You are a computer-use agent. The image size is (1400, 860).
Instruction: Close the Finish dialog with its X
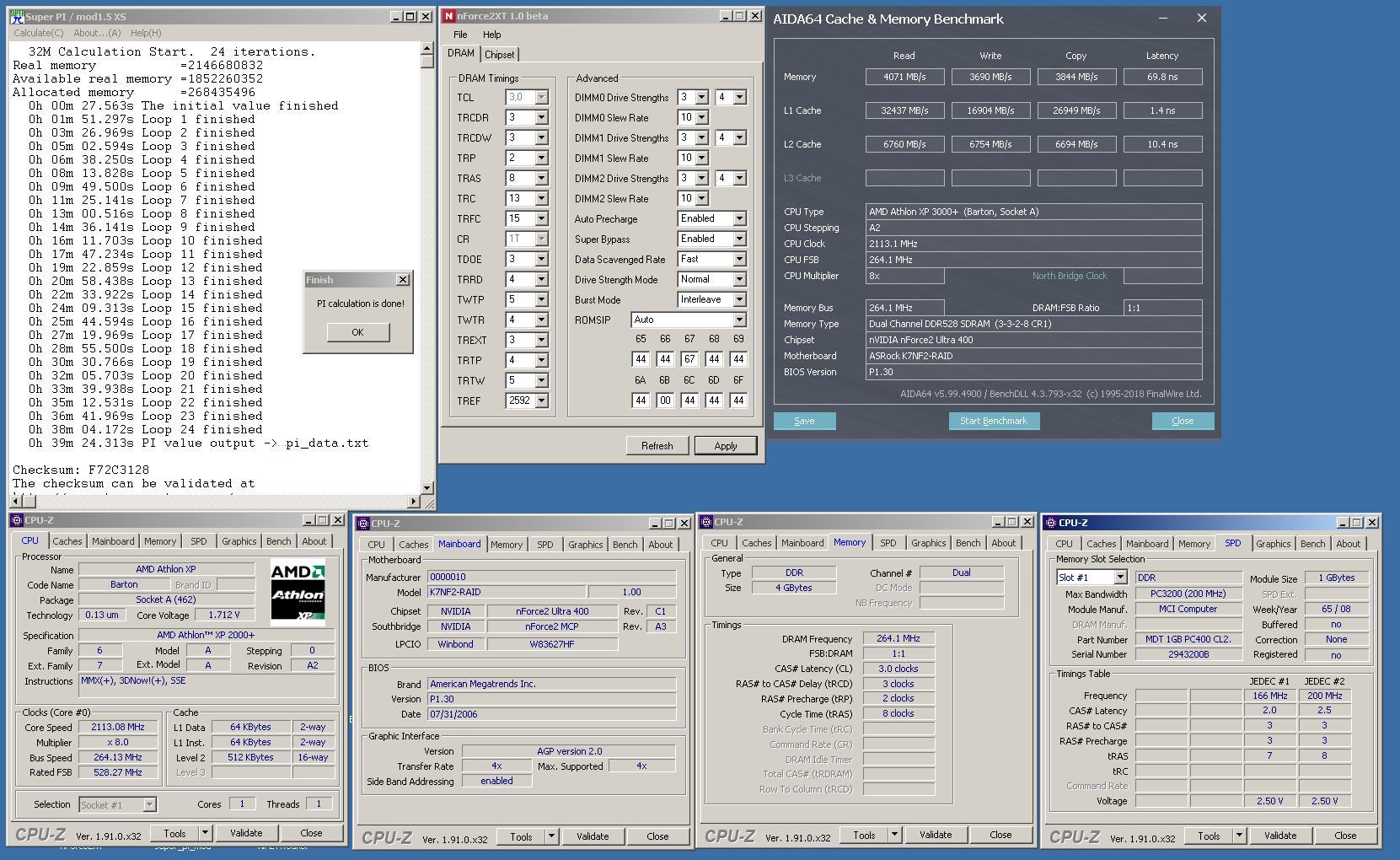pos(402,280)
